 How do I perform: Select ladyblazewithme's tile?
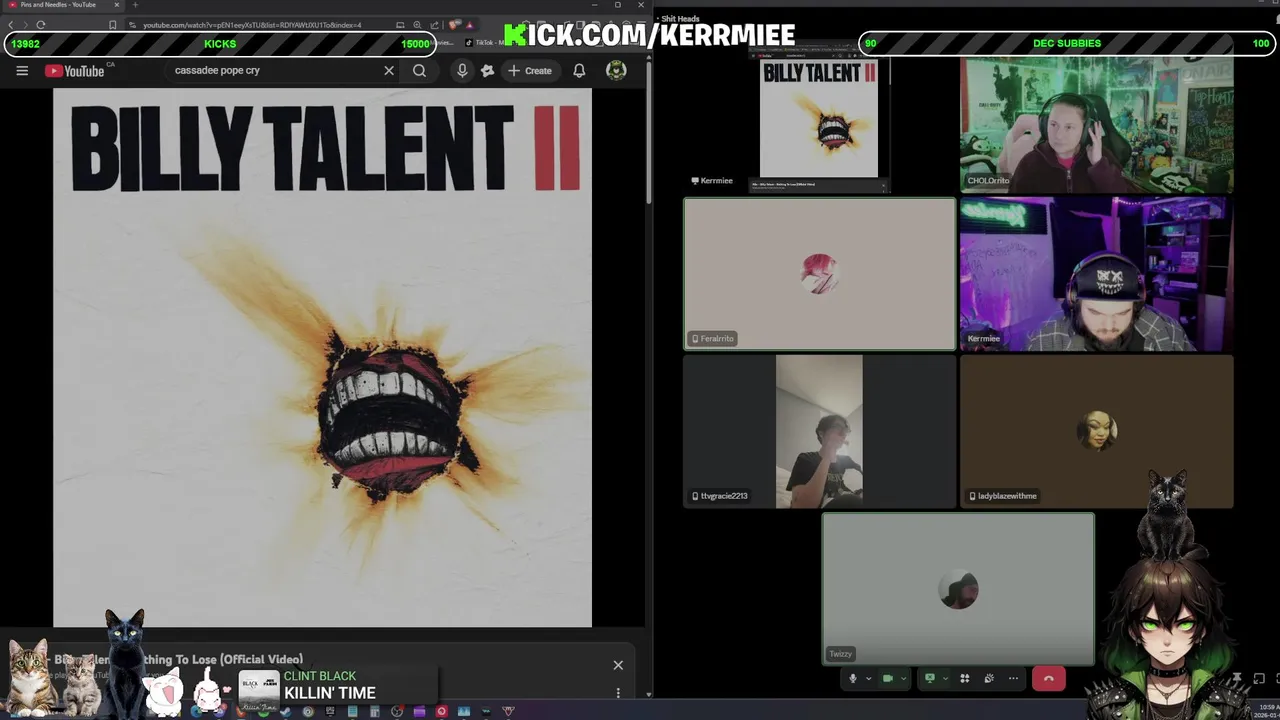click(x=1097, y=431)
